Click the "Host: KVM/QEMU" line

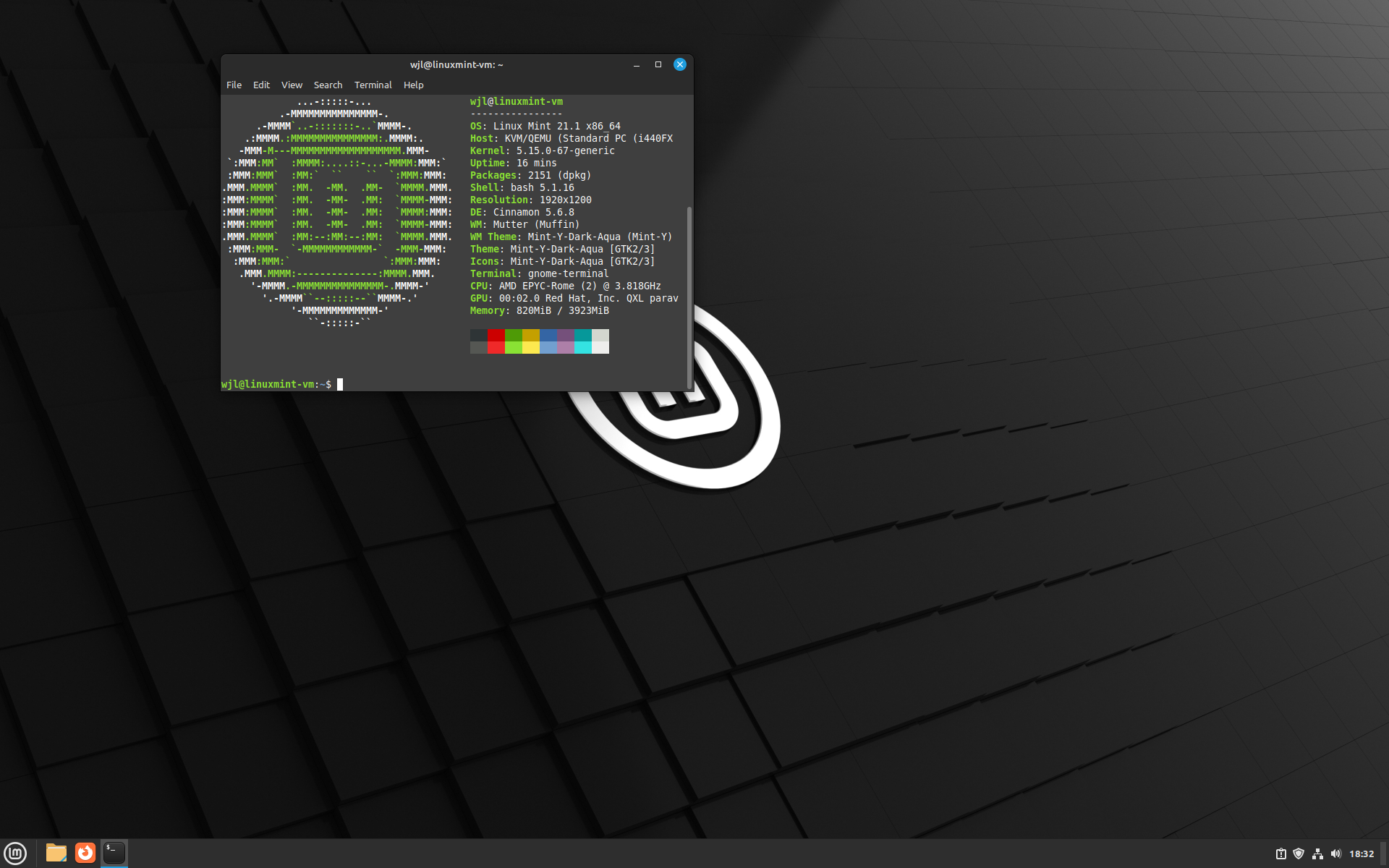(572, 138)
